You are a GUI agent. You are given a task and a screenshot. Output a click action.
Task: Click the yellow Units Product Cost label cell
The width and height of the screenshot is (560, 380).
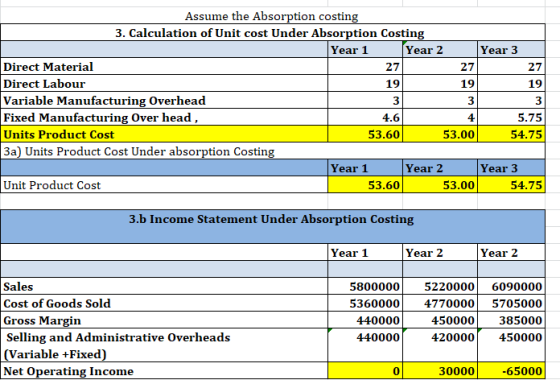tap(164, 134)
